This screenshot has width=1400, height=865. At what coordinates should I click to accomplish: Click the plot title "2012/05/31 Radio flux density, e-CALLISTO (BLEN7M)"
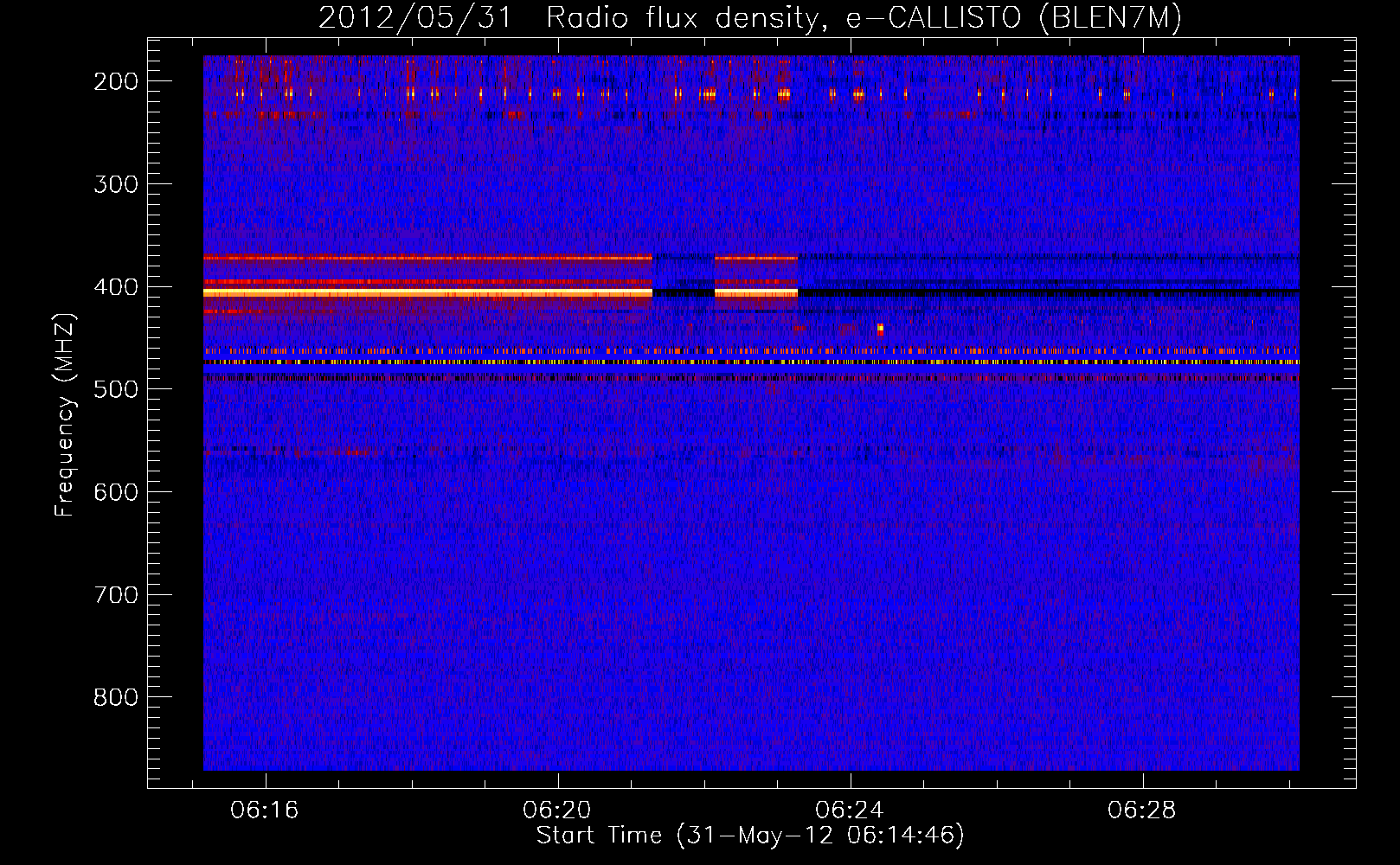750,17
